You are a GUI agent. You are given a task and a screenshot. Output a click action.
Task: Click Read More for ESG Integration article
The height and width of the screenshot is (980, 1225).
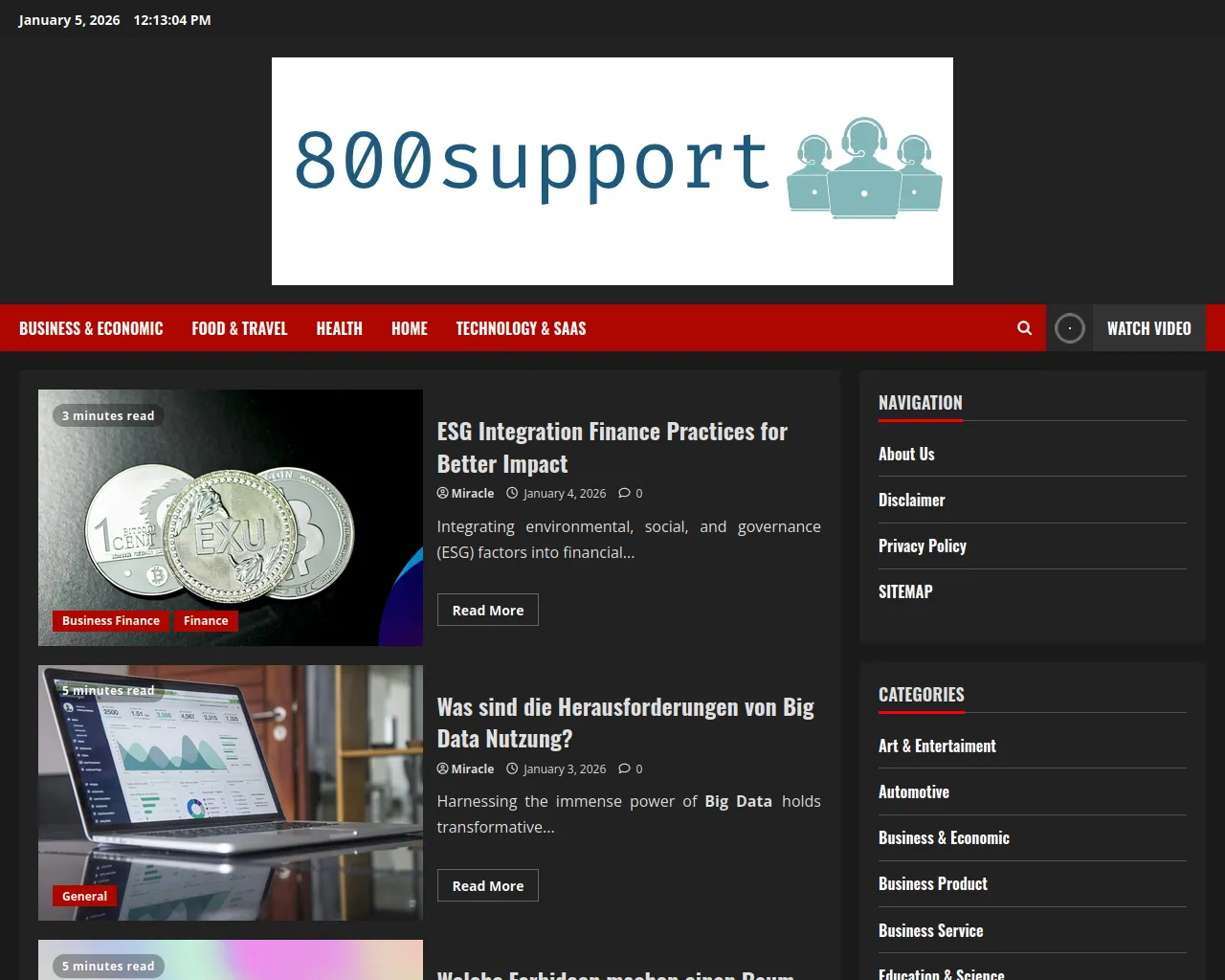pos(488,610)
